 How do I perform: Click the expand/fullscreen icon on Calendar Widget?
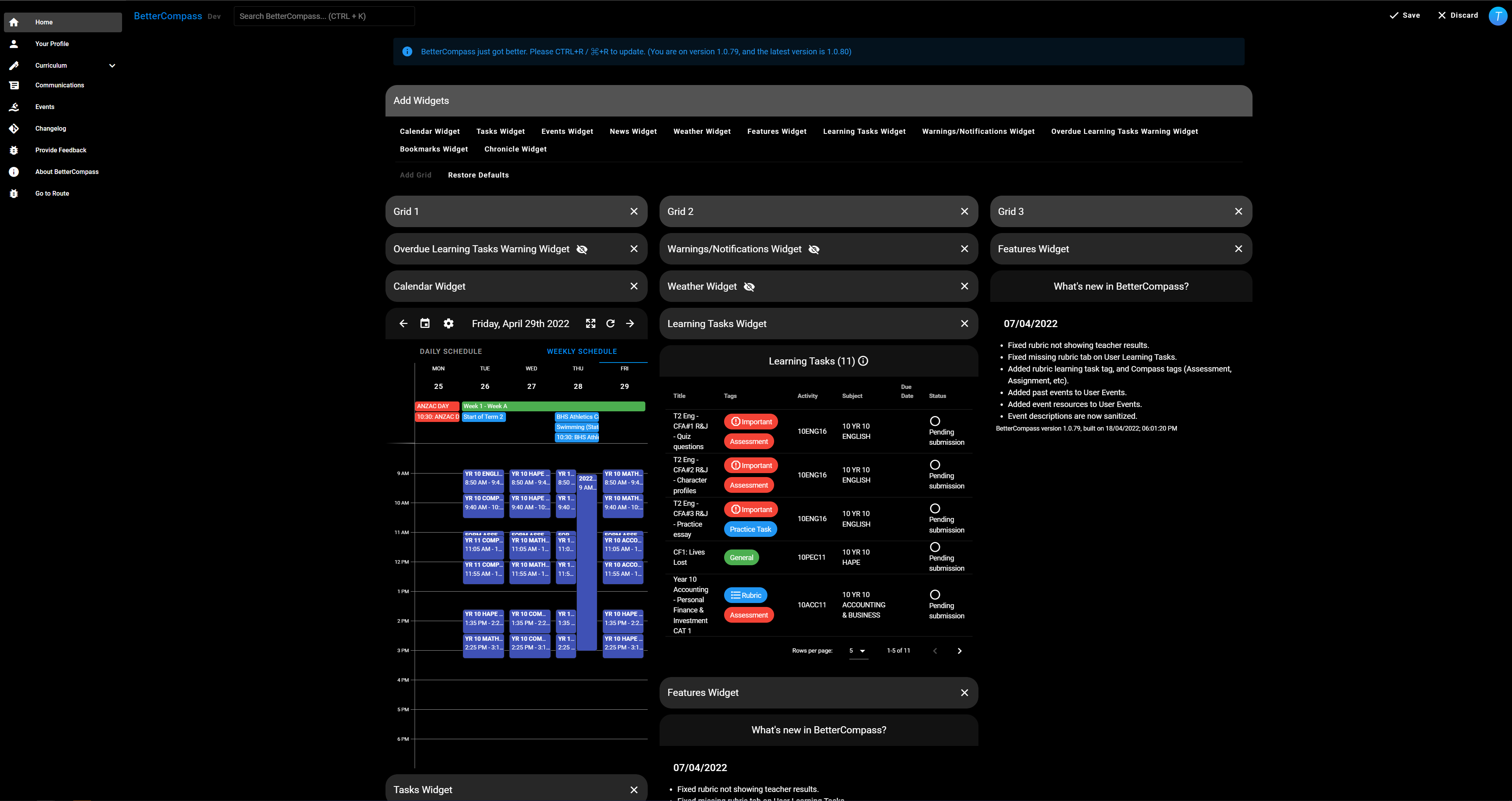(x=591, y=323)
